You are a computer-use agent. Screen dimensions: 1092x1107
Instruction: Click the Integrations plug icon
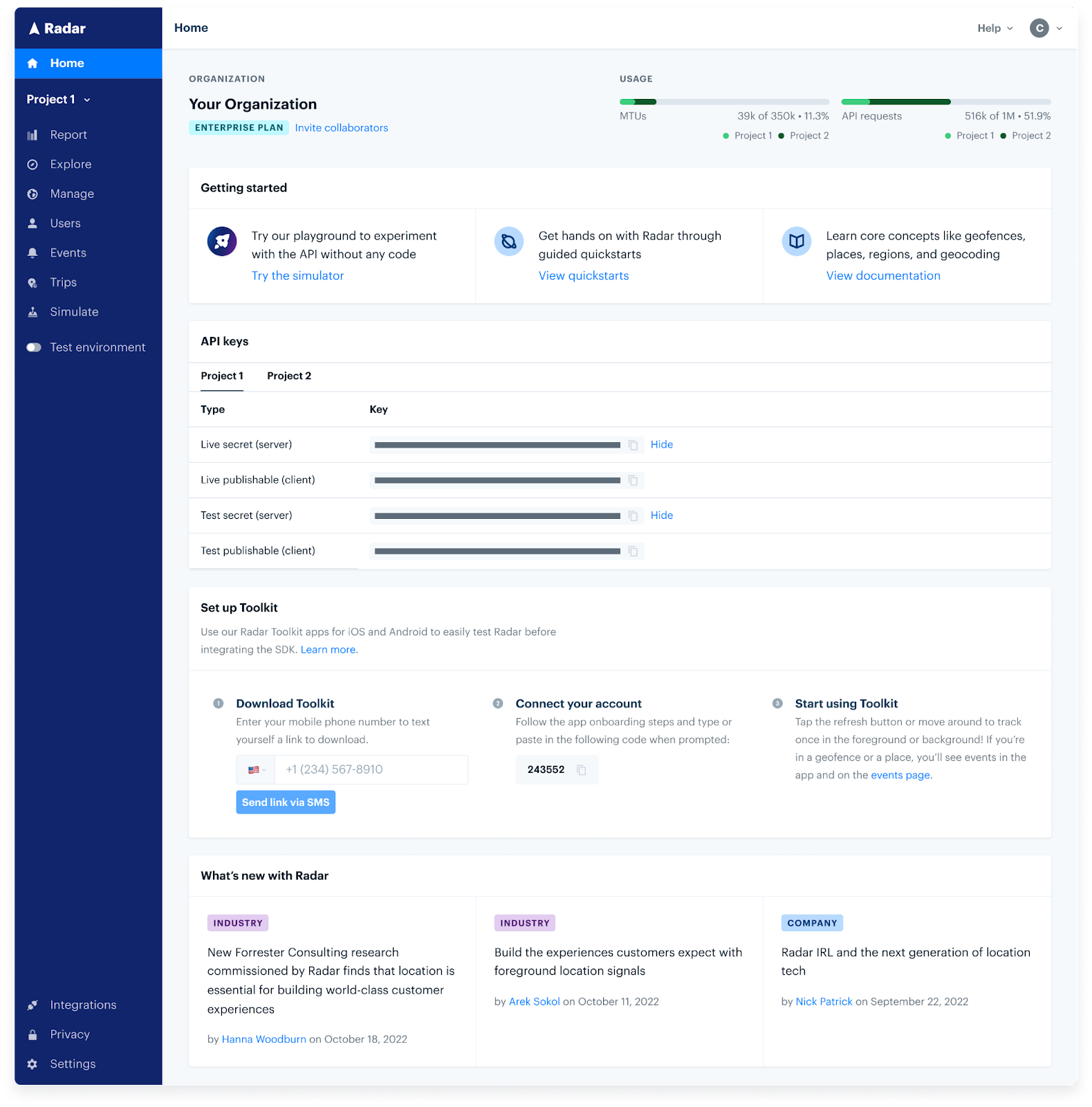tap(33, 1005)
